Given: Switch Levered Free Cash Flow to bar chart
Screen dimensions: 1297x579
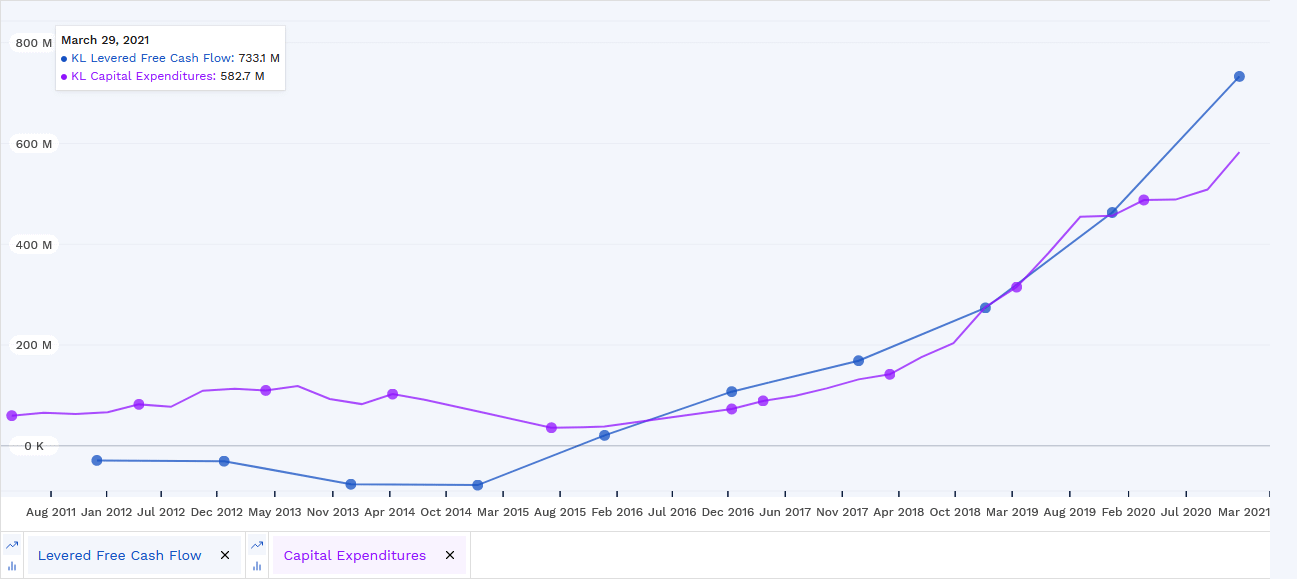Looking at the screenshot, I should point(12,566).
